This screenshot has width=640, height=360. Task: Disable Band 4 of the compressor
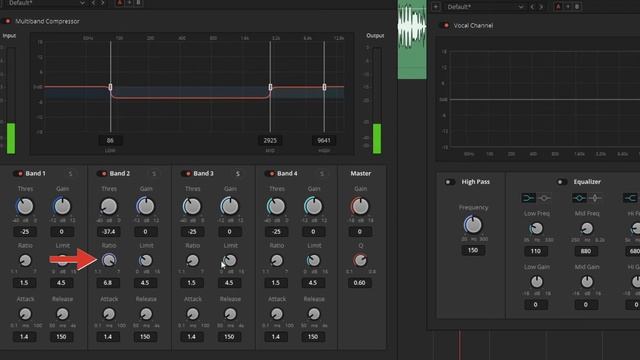point(270,173)
